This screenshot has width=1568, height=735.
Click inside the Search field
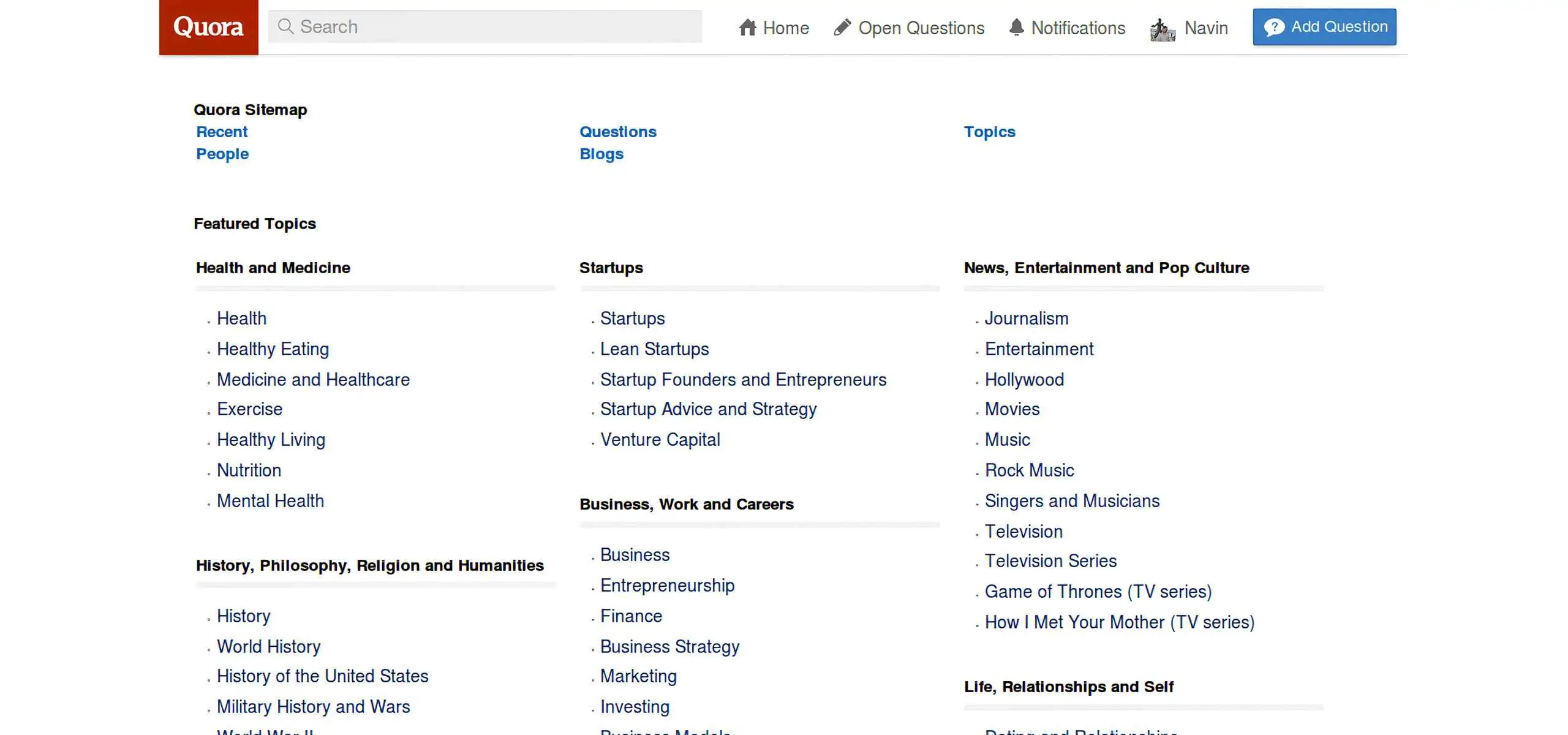484,26
